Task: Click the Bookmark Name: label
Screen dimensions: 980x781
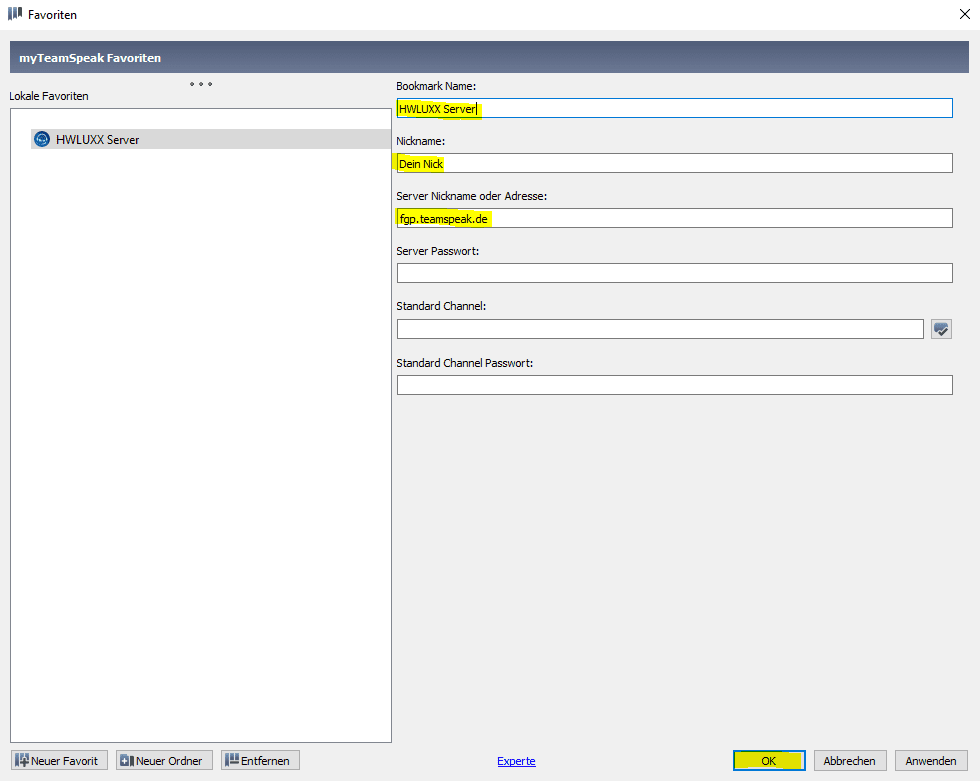Action: [436, 86]
